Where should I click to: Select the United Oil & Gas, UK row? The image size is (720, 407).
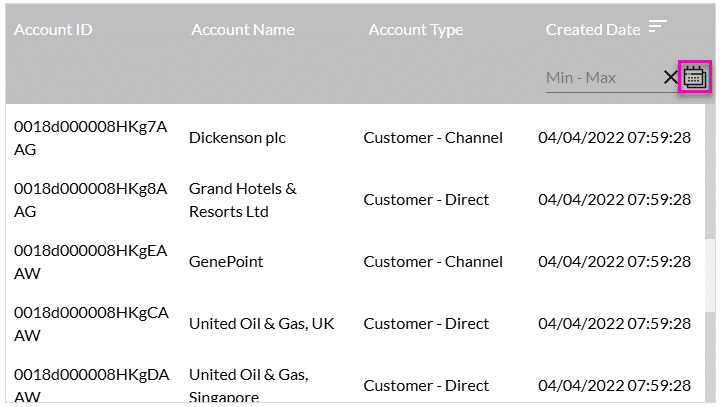point(261,324)
